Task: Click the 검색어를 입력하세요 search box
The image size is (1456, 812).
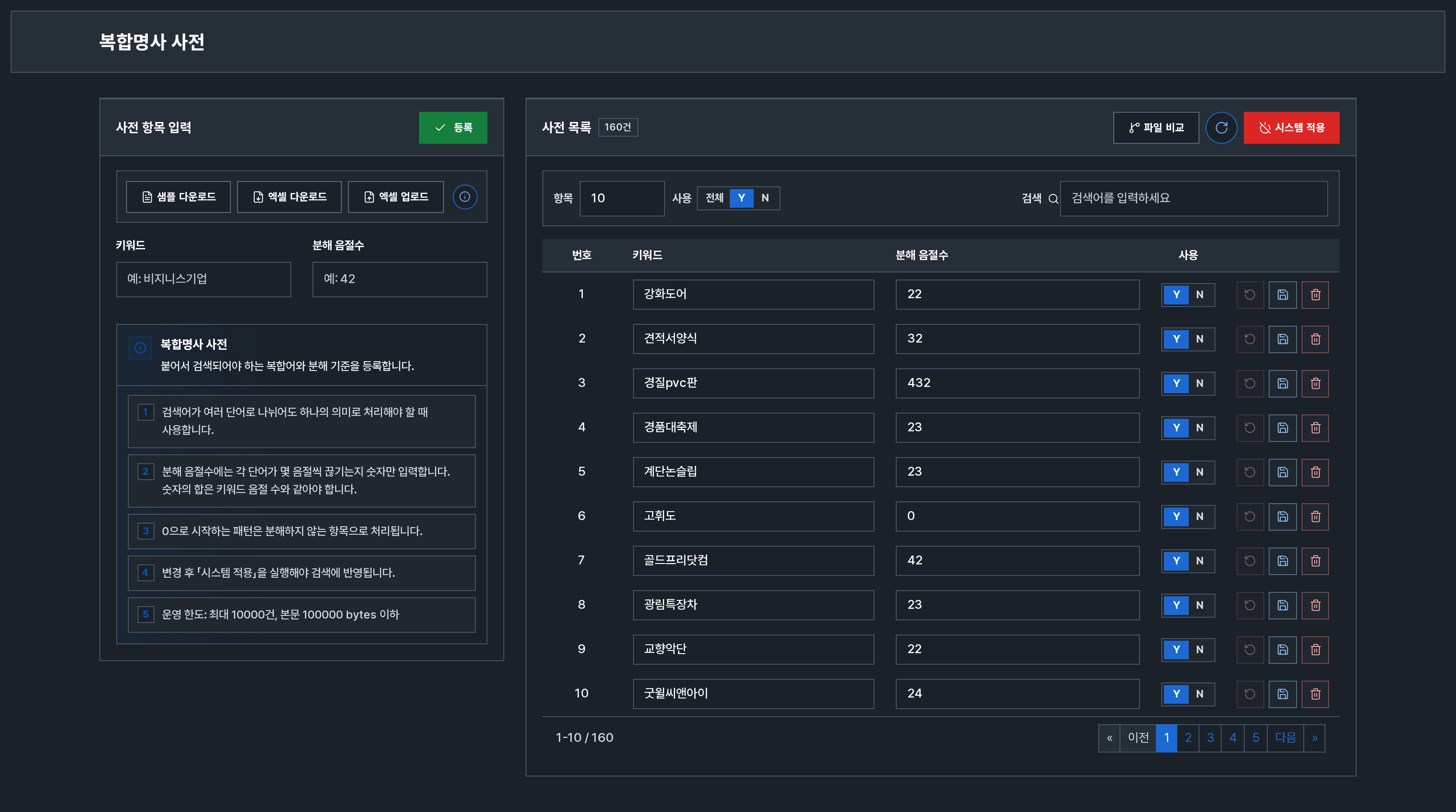Action: pyautogui.click(x=1194, y=198)
